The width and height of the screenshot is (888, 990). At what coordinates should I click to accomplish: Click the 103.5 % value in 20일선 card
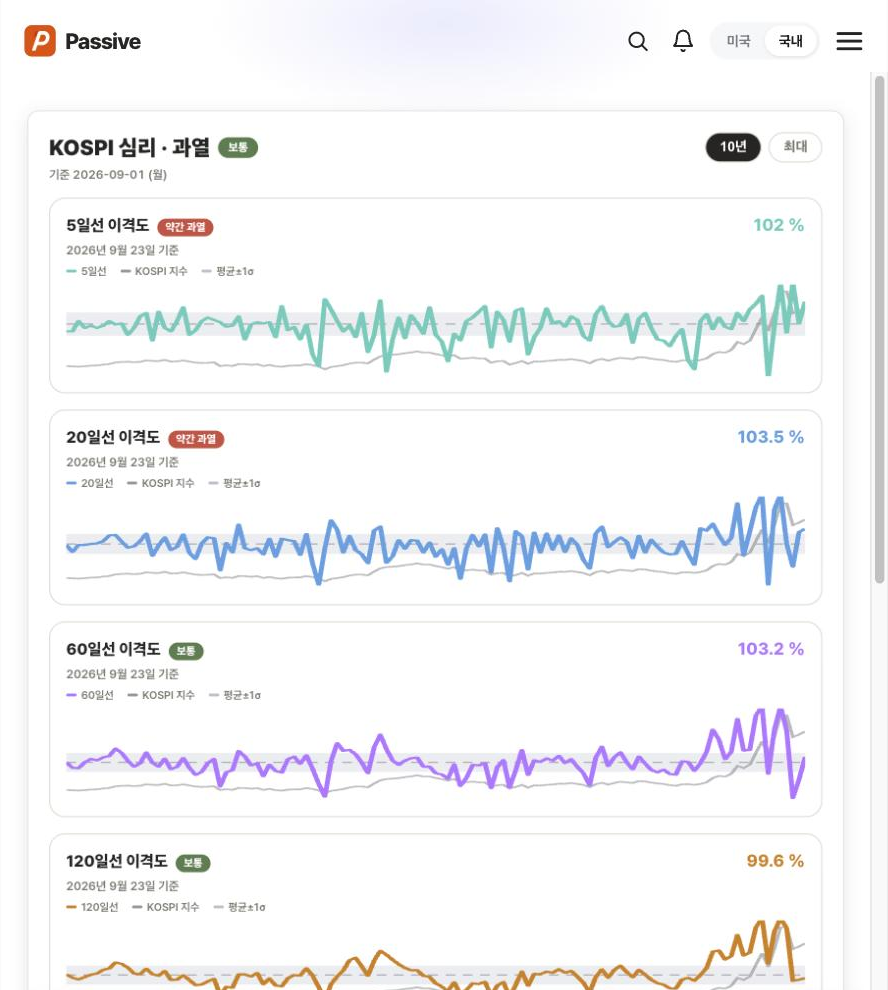pyautogui.click(x=771, y=437)
